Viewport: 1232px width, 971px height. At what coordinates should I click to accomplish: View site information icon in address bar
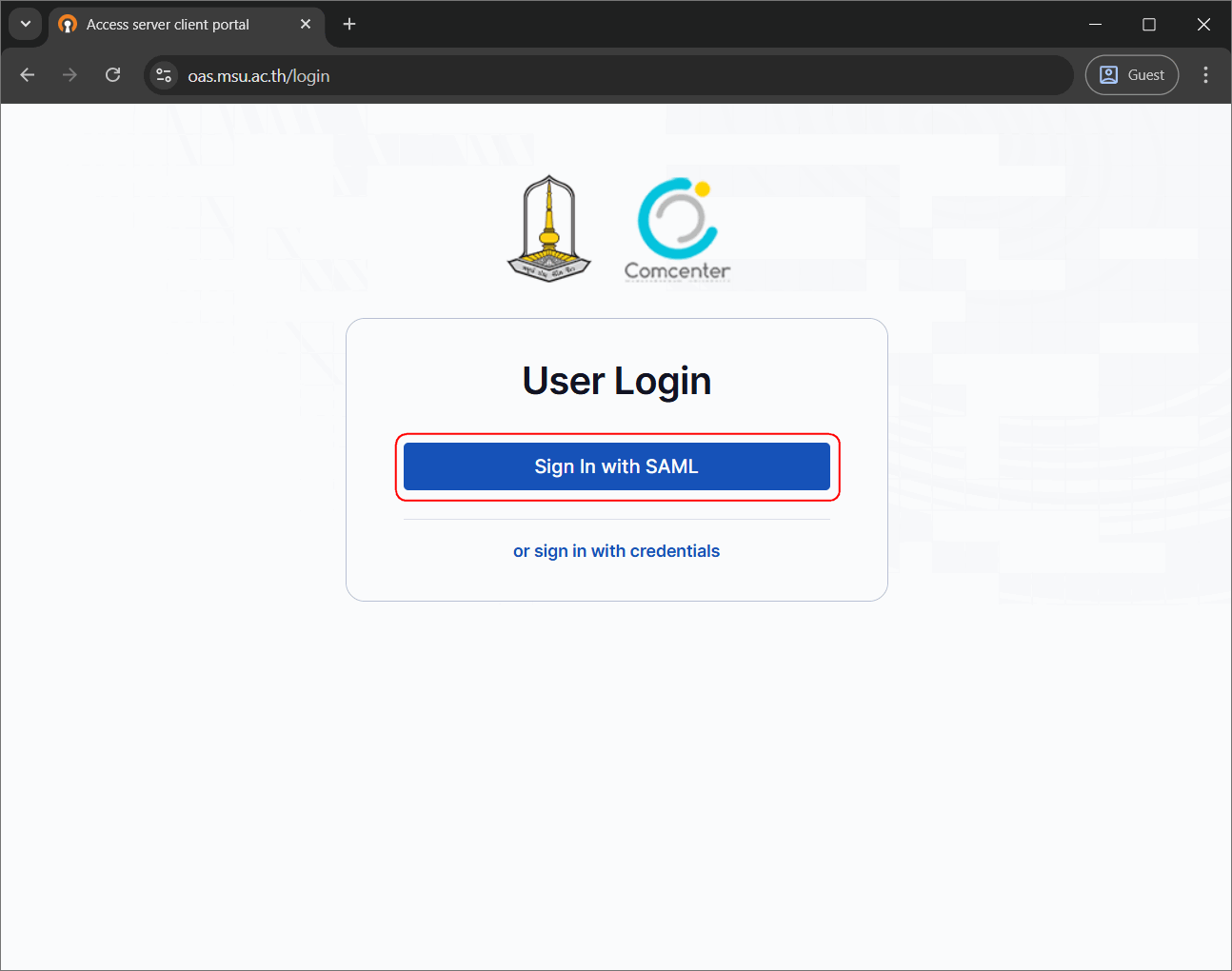164,75
